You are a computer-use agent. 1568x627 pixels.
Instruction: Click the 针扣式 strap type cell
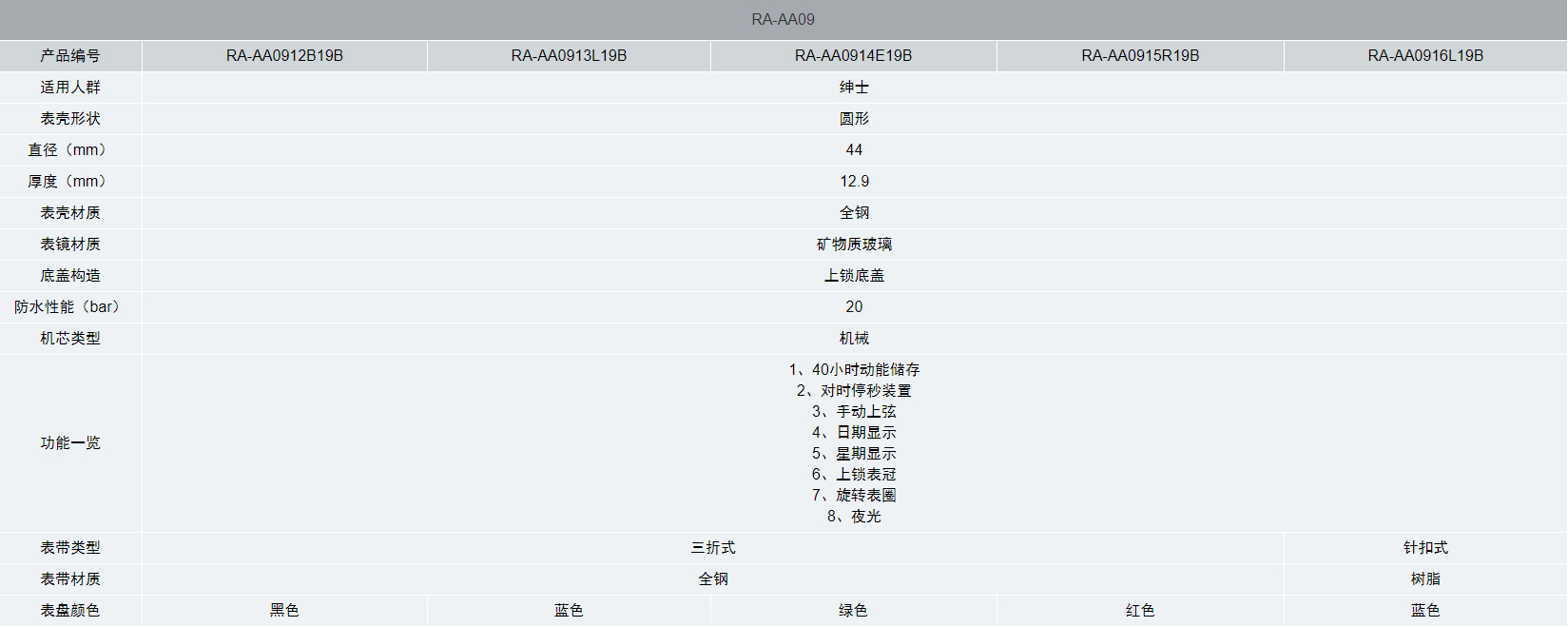[1425, 547]
